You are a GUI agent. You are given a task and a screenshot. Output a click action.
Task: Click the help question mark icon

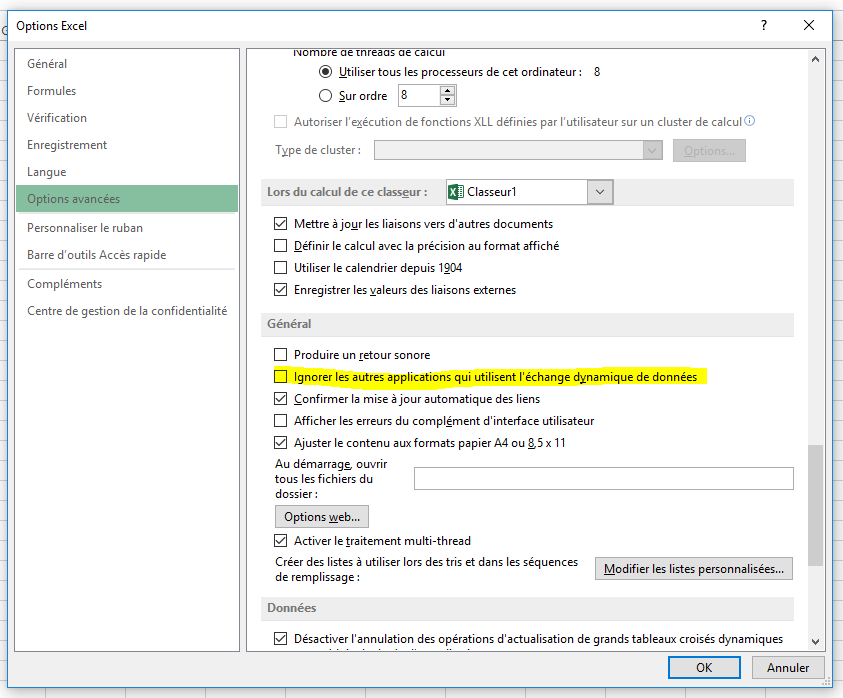tap(763, 25)
